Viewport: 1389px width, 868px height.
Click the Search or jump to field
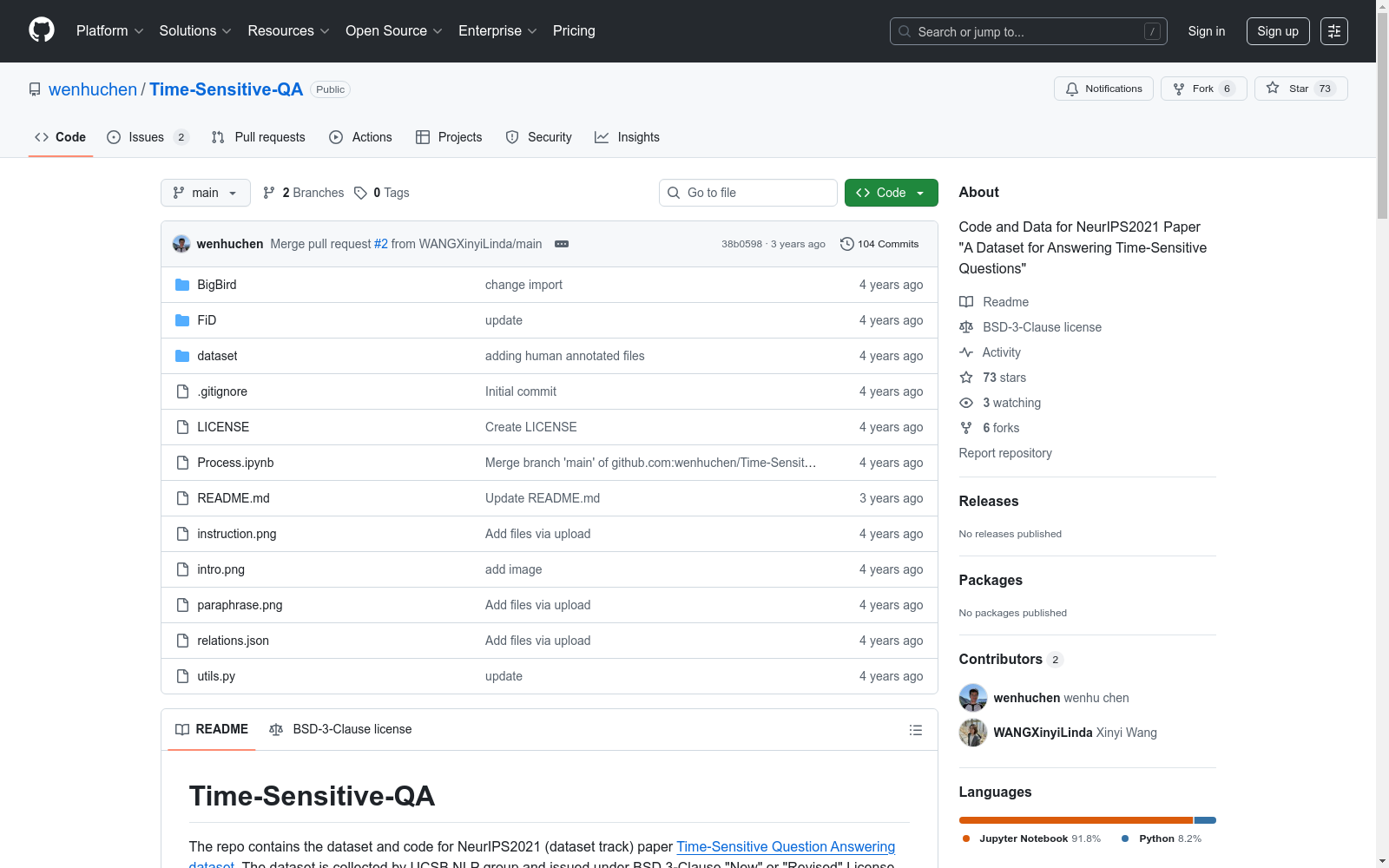(1029, 31)
